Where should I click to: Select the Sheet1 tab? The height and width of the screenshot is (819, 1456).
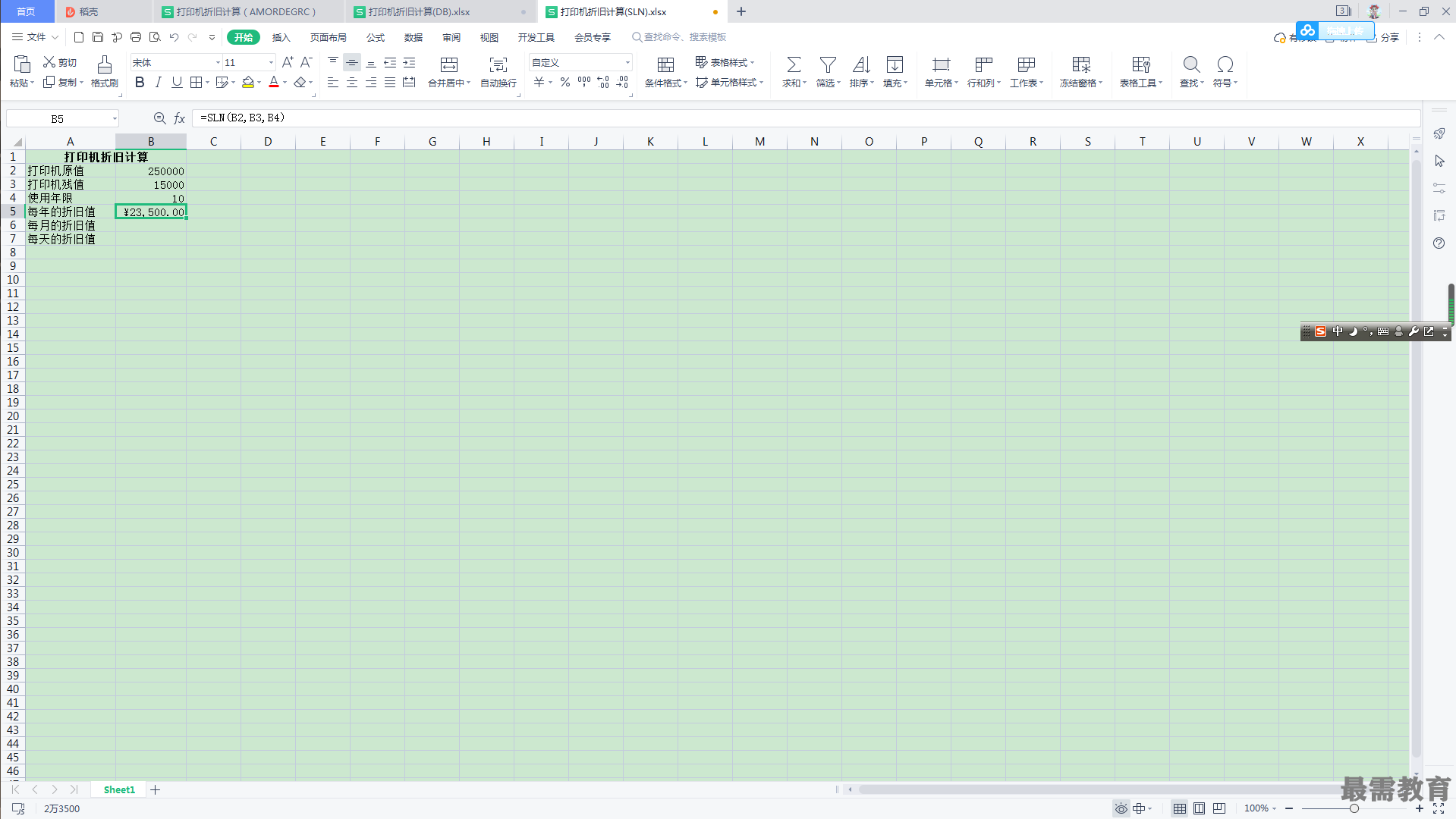pos(119,790)
